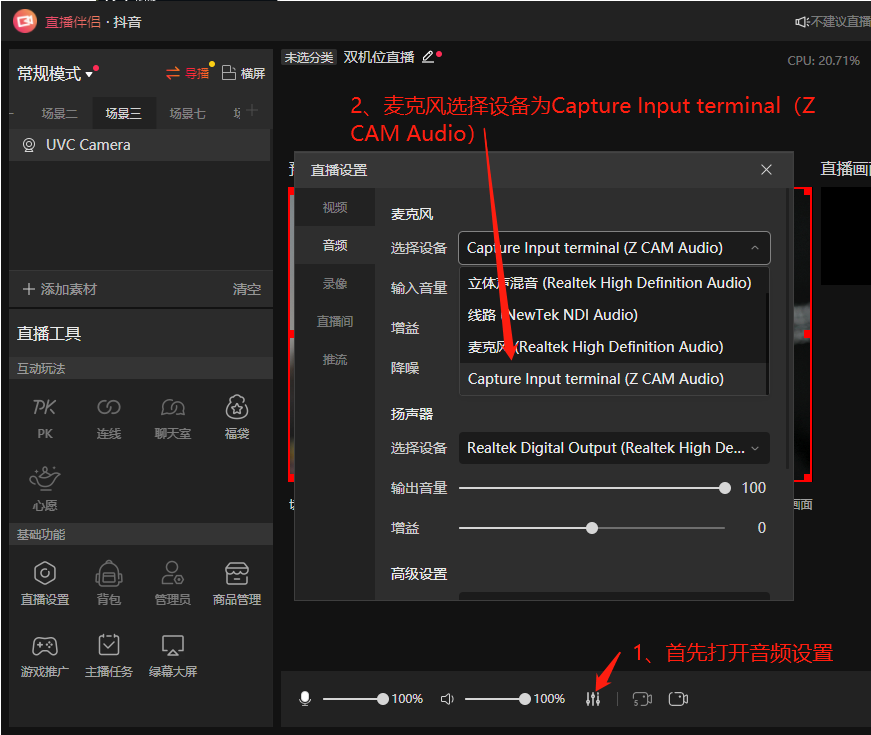Viewport: 871px width, 735px height.
Task: Switch to the 场景七 scene tab
Action: click(x=188, y=113)
